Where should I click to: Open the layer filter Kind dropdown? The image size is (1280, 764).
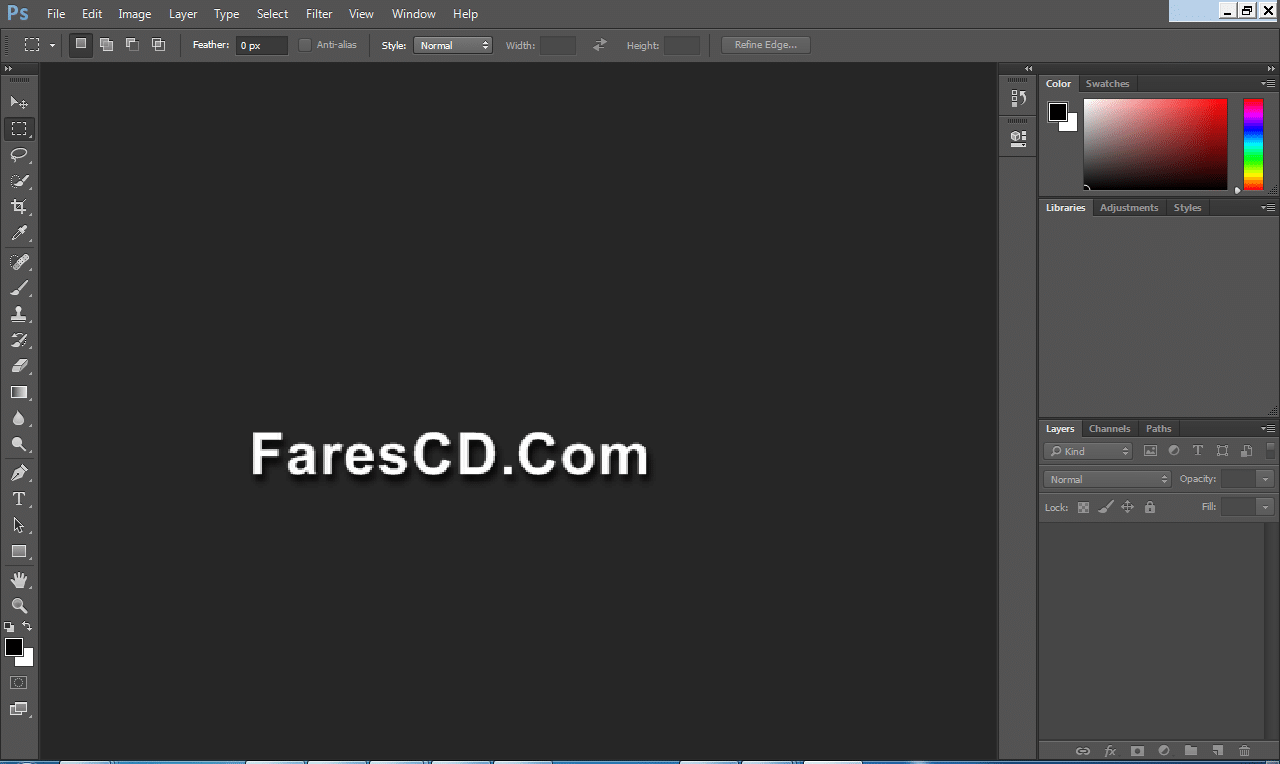point(1088,451)
